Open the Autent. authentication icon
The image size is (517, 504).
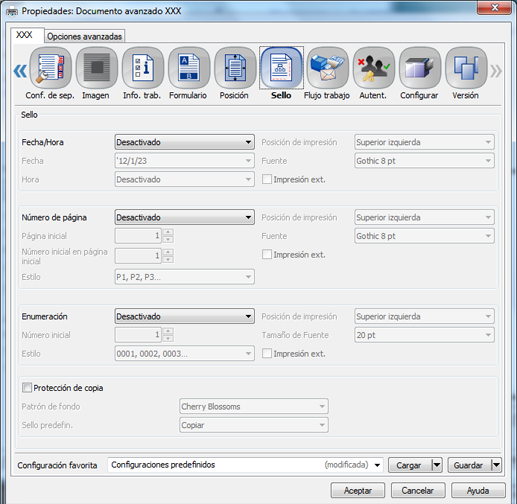pos(374,68)
